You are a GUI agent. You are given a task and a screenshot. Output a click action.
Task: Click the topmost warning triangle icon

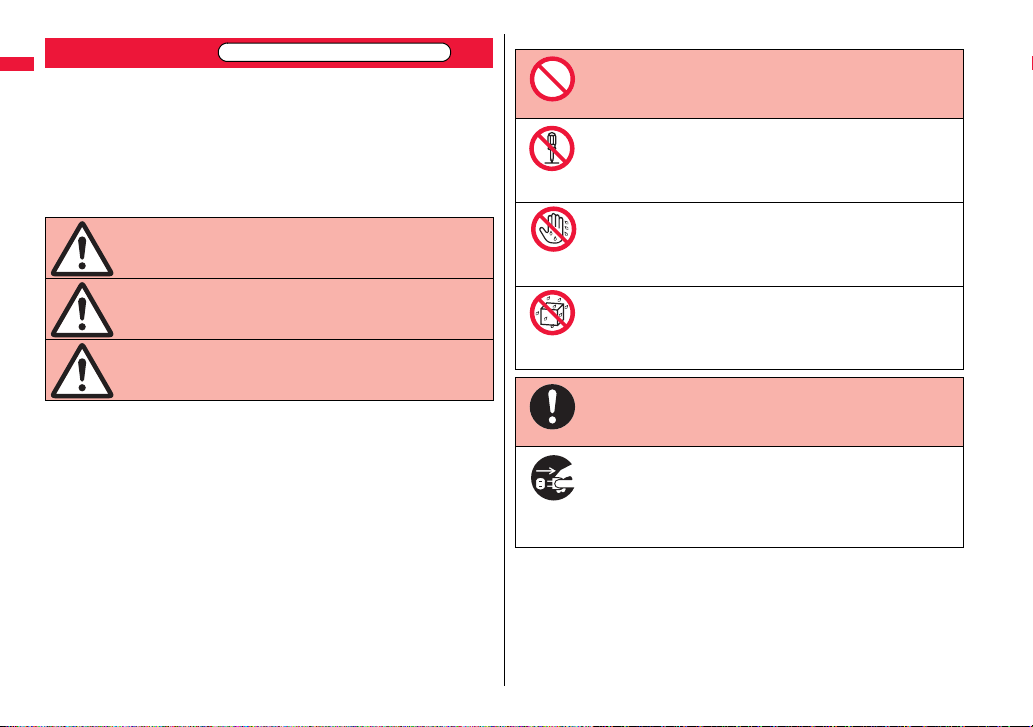(x=82, y=248)
